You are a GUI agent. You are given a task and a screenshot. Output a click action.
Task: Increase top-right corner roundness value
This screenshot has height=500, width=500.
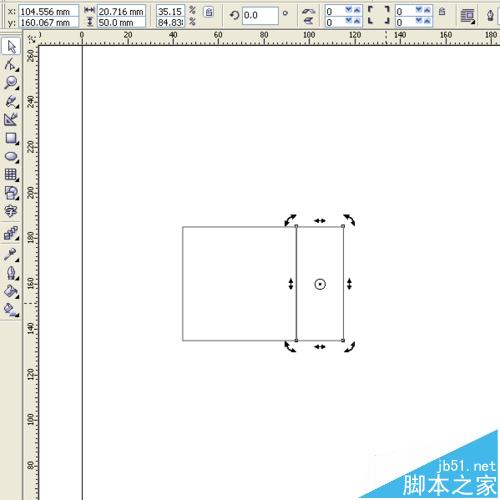point(427,10)
